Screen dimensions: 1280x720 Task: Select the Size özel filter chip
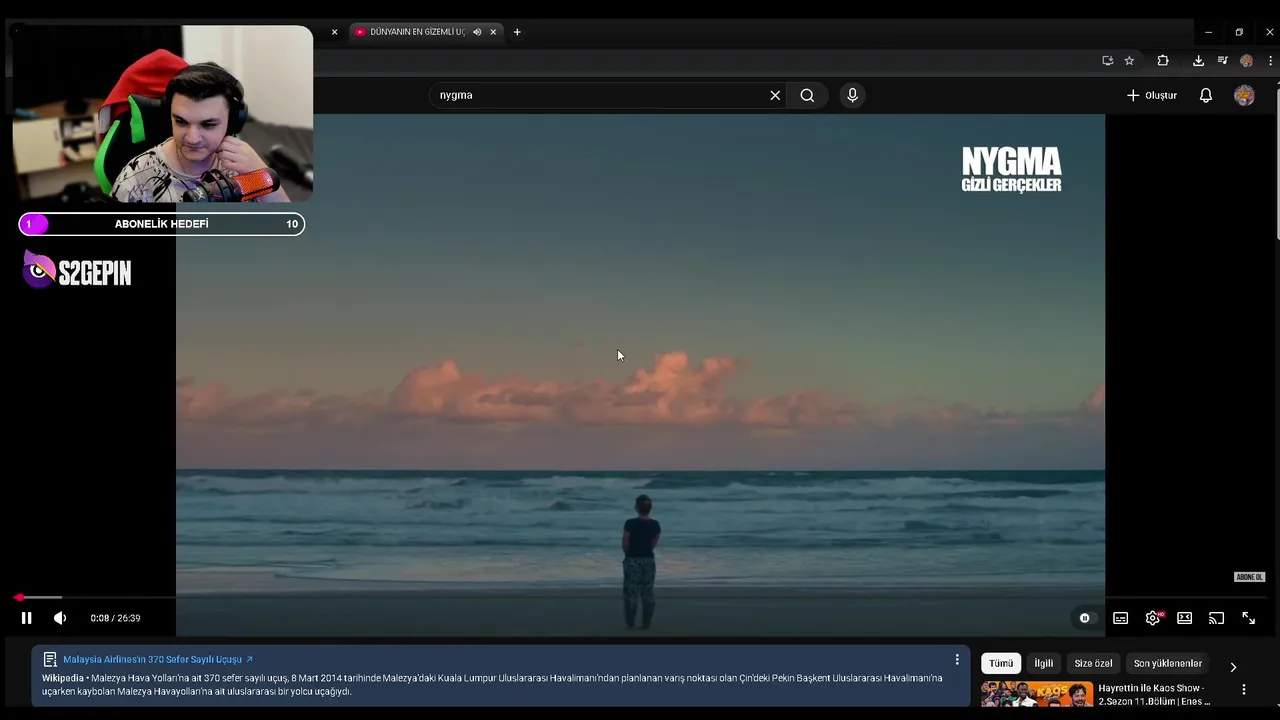tap(1093, 664)
